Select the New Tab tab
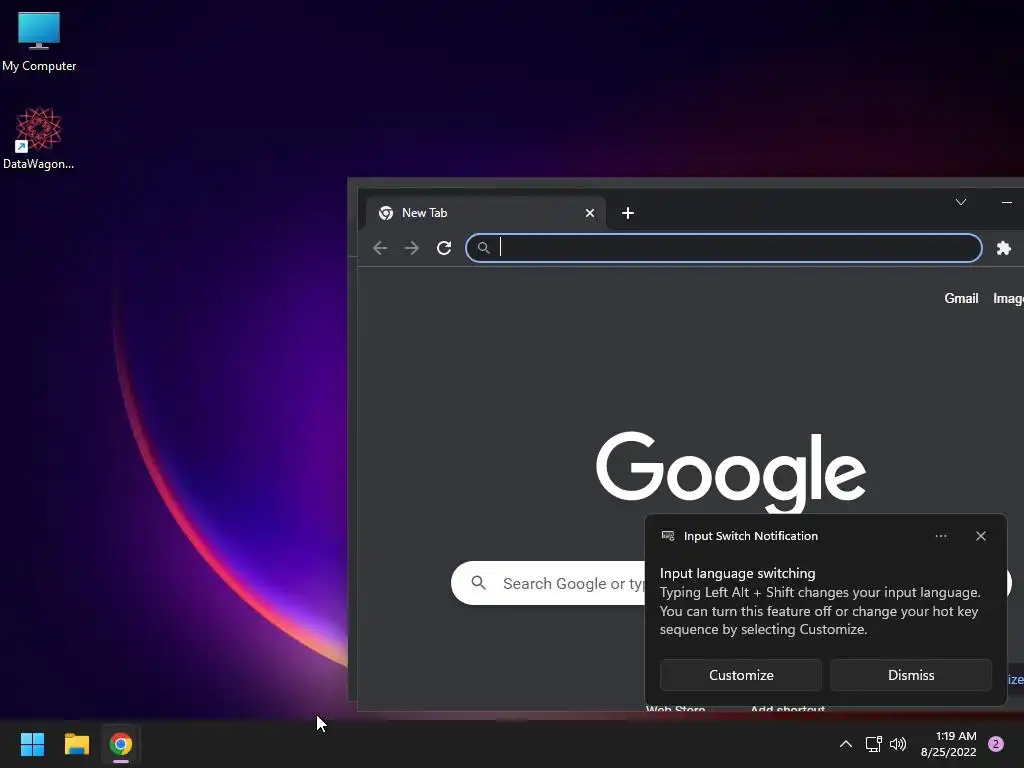Viewport: 1024px width, 768px height. [x=485, y=213]
